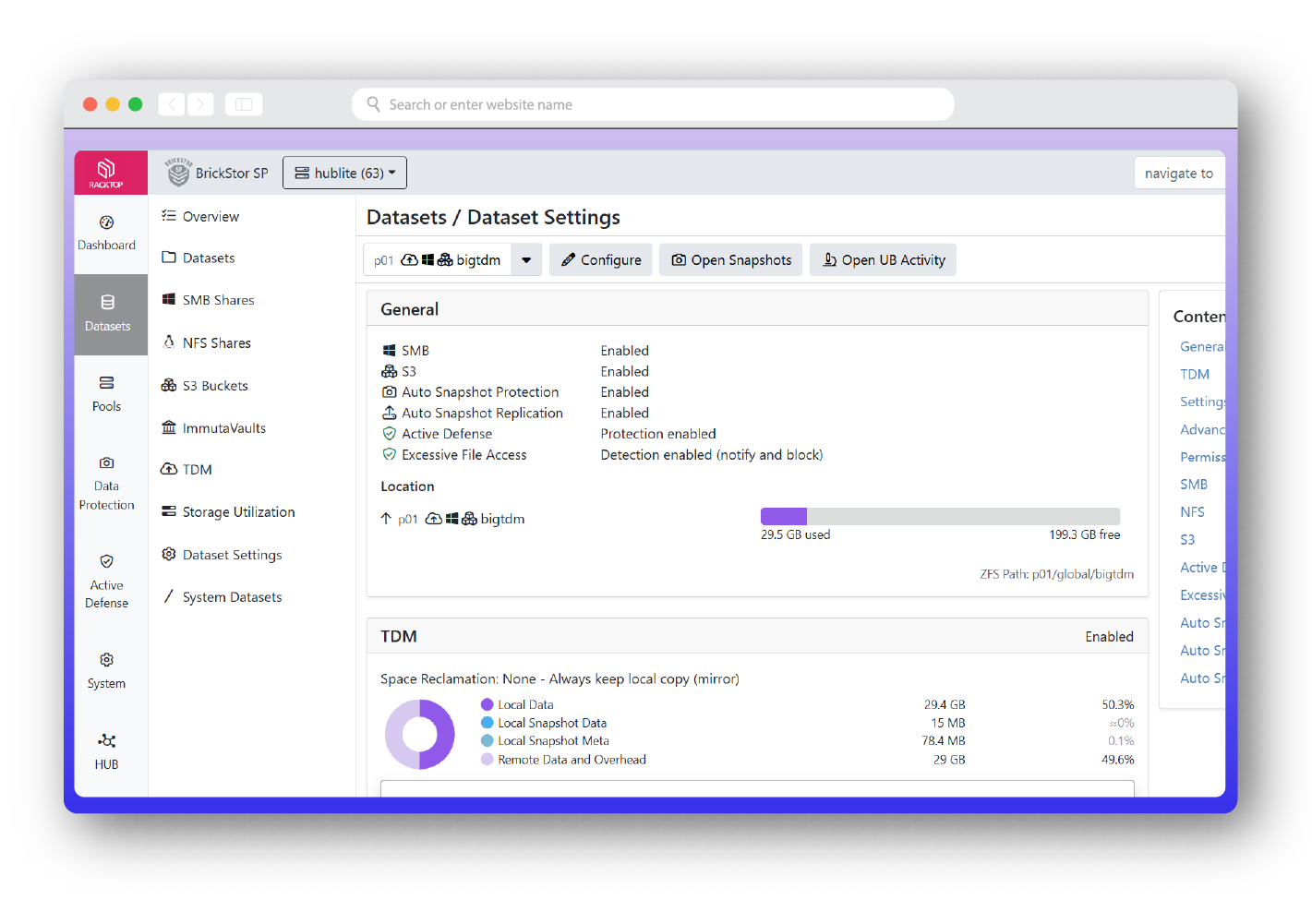Click the Local Data purple swatch
Screen dimensions: 1312x924
coord(487,704)
